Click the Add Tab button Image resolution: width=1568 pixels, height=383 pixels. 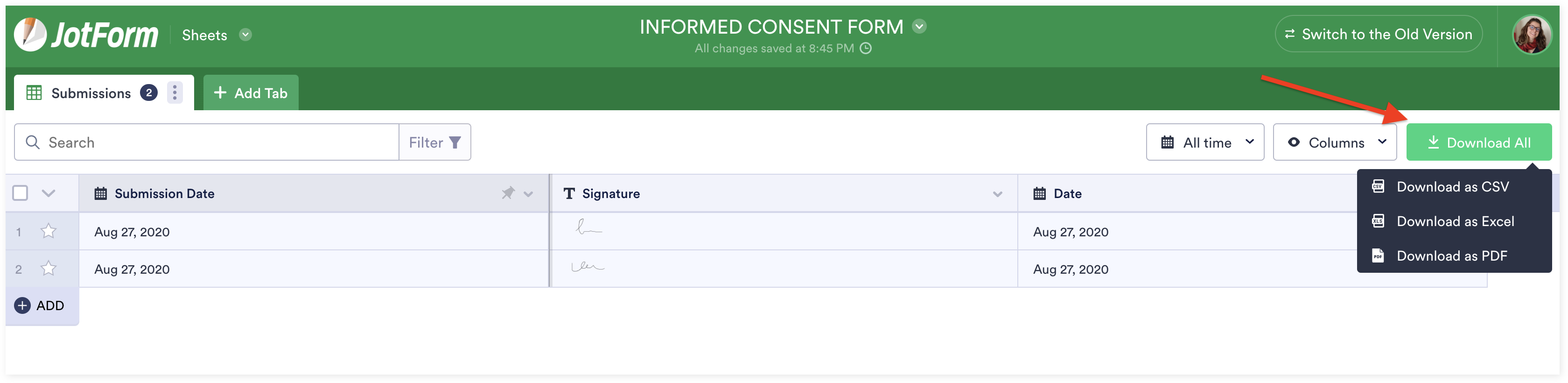tap(251, 92)
